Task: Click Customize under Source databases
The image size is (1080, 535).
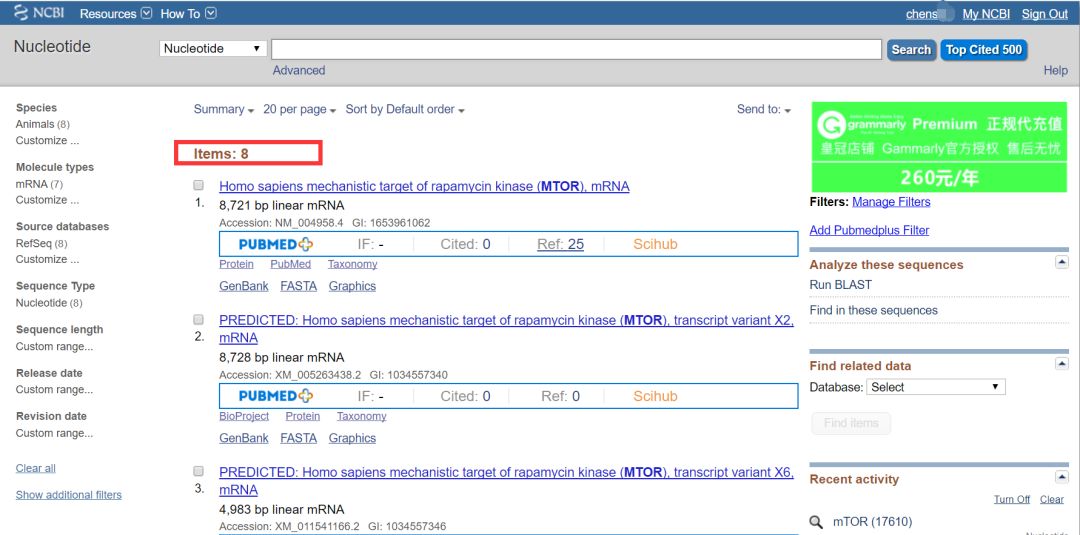Action: (47, 260)
